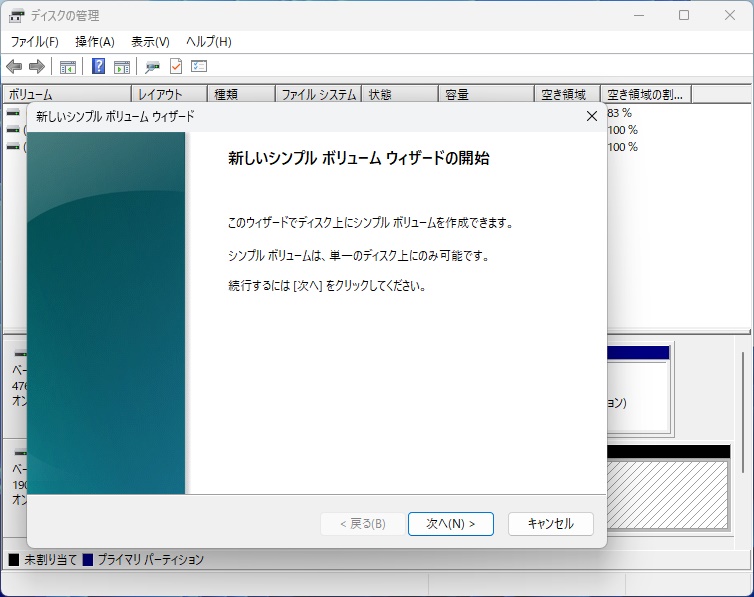
Task: Click the show/hide action pane icon
Action: 122,67
